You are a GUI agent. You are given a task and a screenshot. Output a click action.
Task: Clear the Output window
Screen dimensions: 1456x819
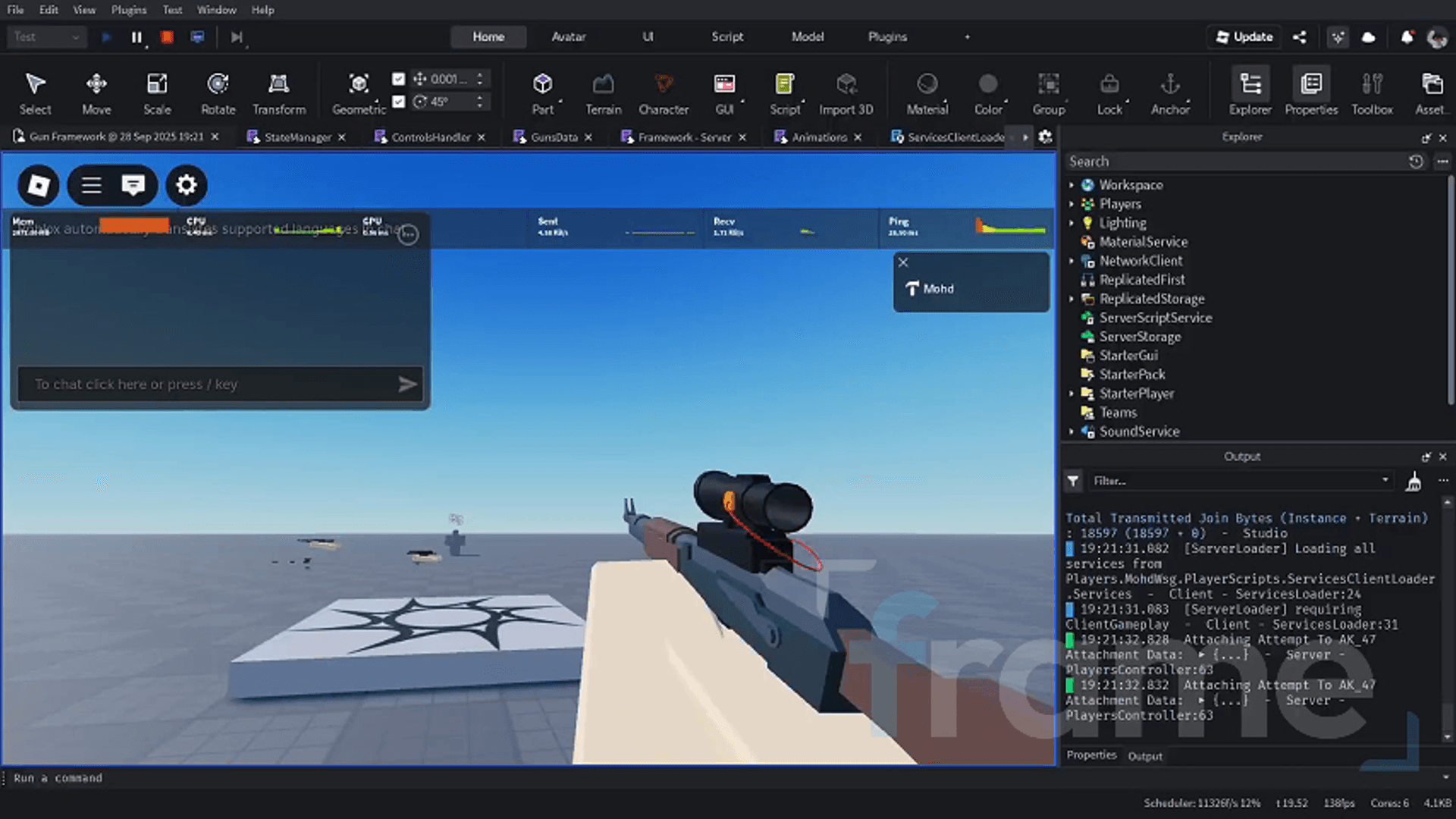click(x=1414, y=482)
